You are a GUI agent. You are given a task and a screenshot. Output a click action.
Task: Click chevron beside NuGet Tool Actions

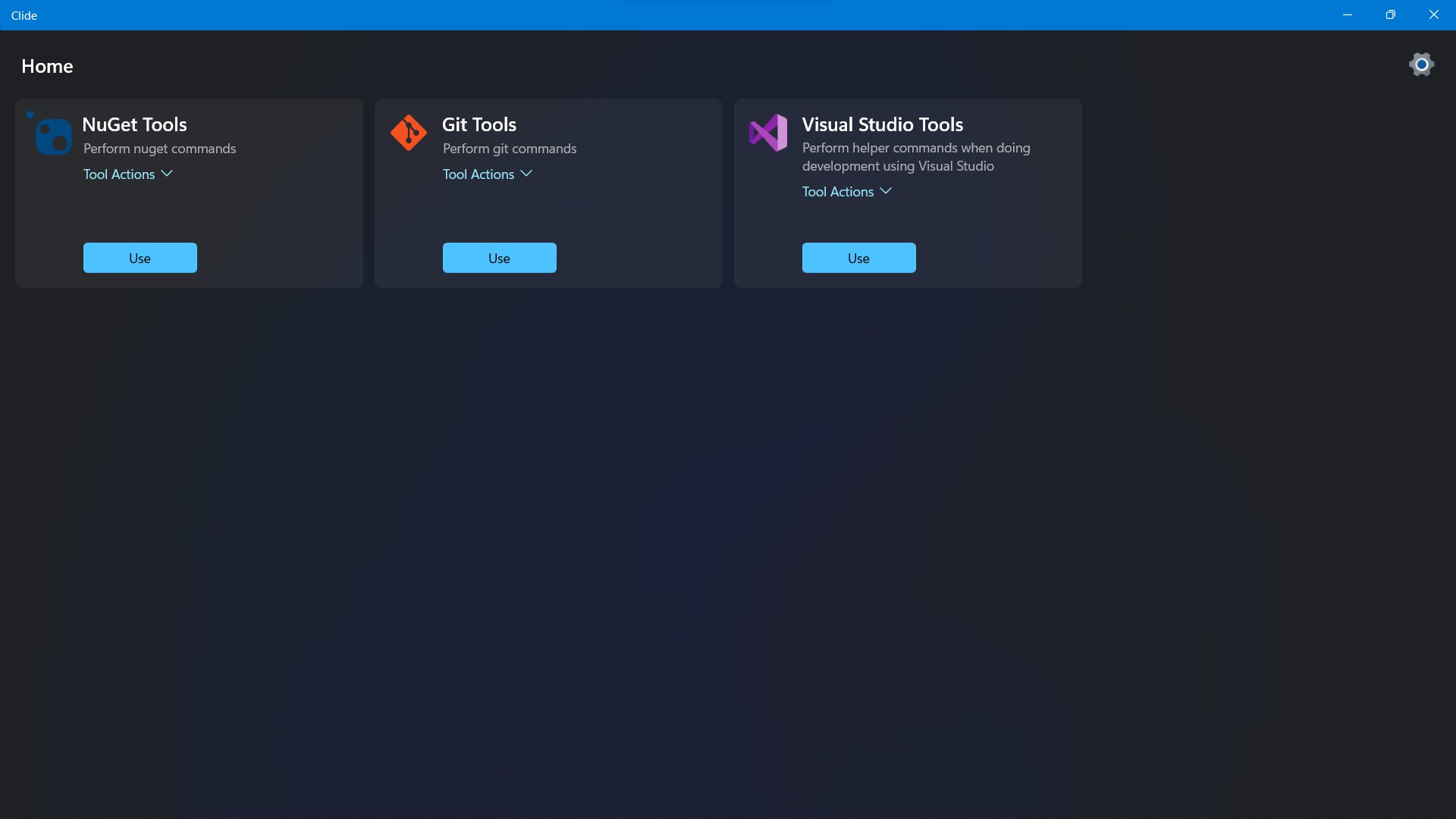click(x=167, y=174)
